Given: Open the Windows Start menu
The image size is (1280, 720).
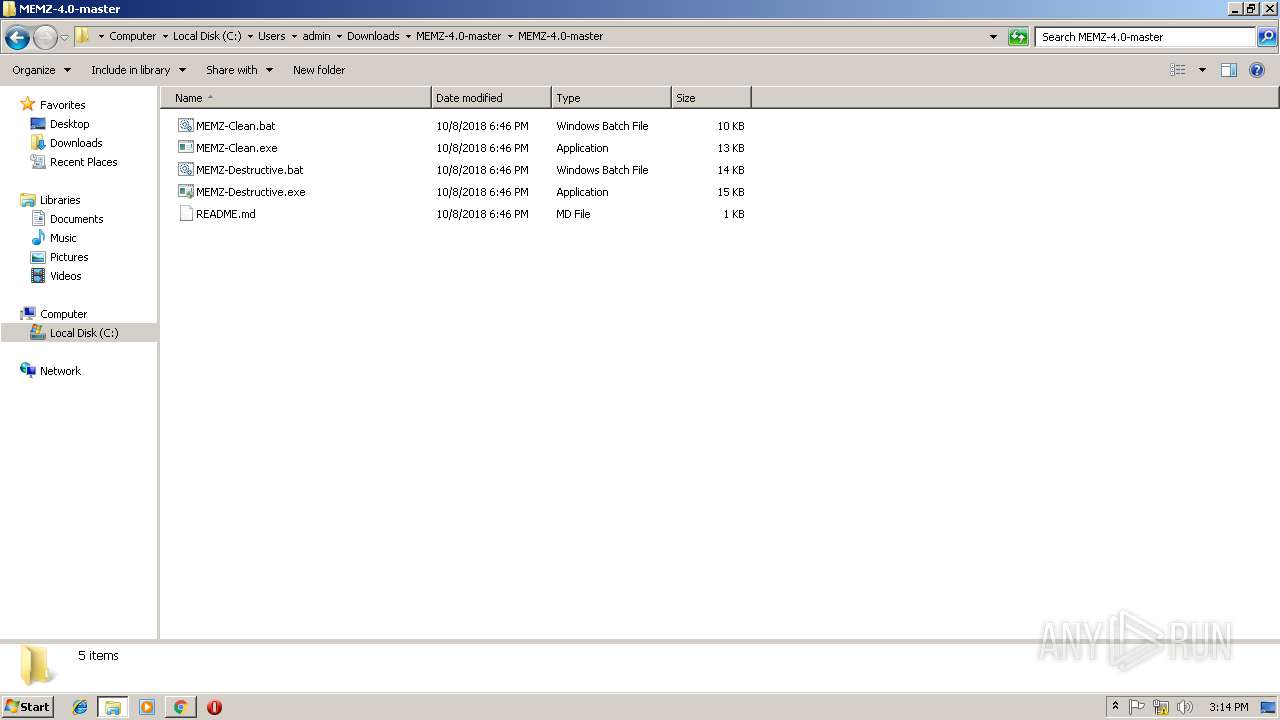Looking at the screenshot, I should click(28, 707).
